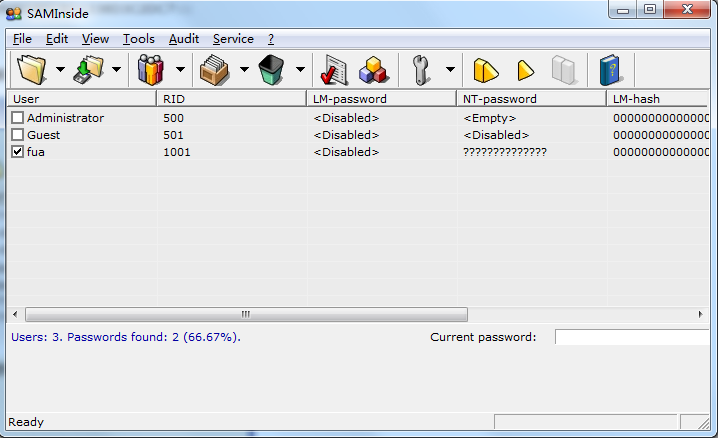Sort by the NT-password column header
This screenshot has width=718, height=442.
click(532, 99)
